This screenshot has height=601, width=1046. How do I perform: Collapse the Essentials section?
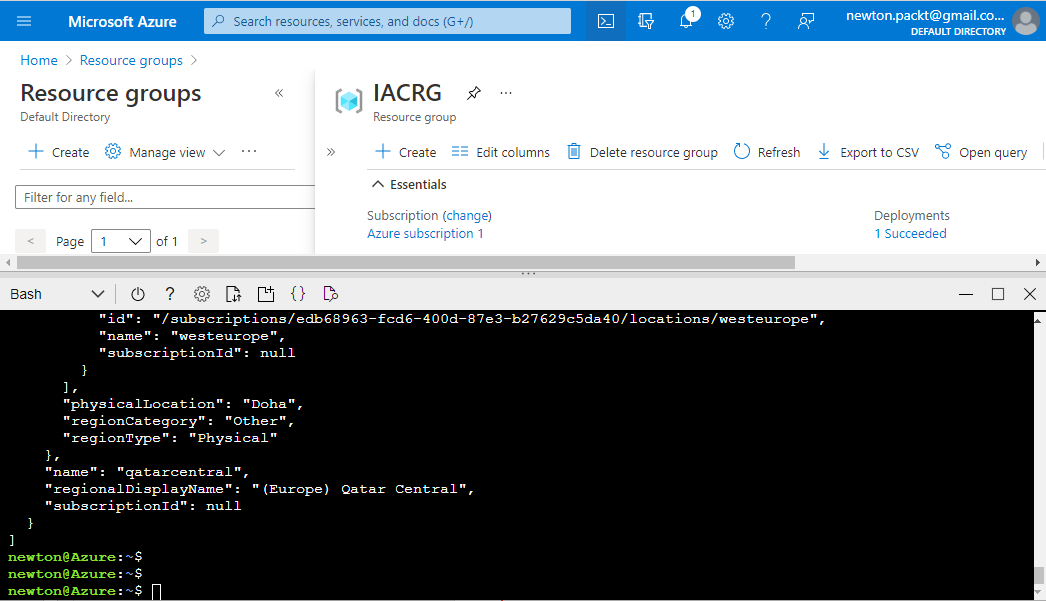click(409, 185)
